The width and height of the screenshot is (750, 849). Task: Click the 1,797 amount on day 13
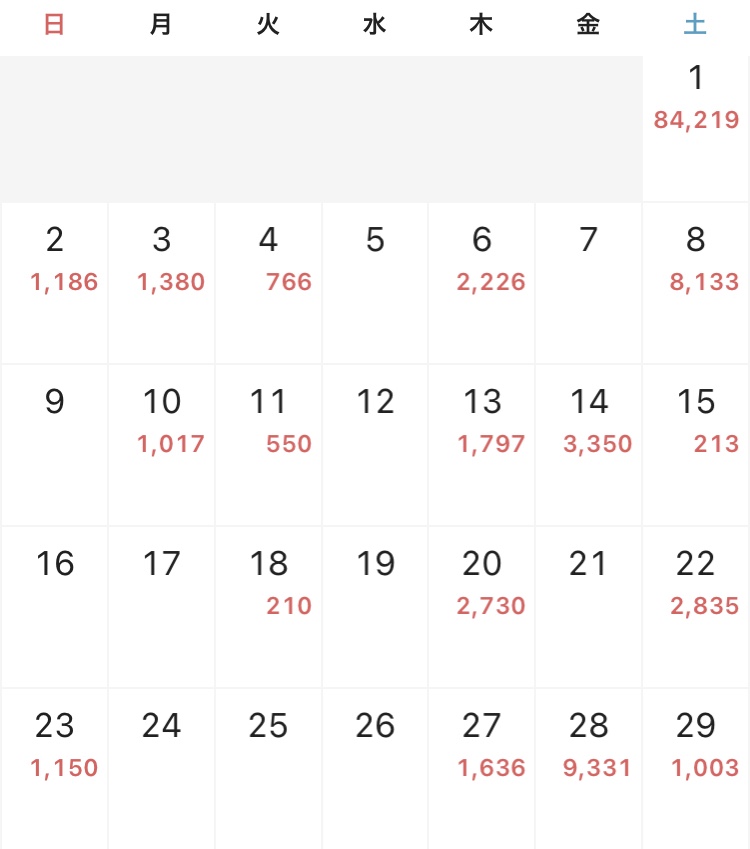coord(491,444)
